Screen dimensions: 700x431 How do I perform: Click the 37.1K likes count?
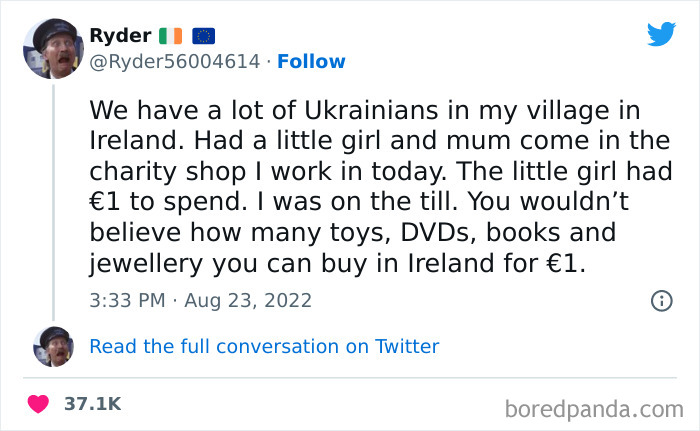pyautogui.click(x=92, y=404)
